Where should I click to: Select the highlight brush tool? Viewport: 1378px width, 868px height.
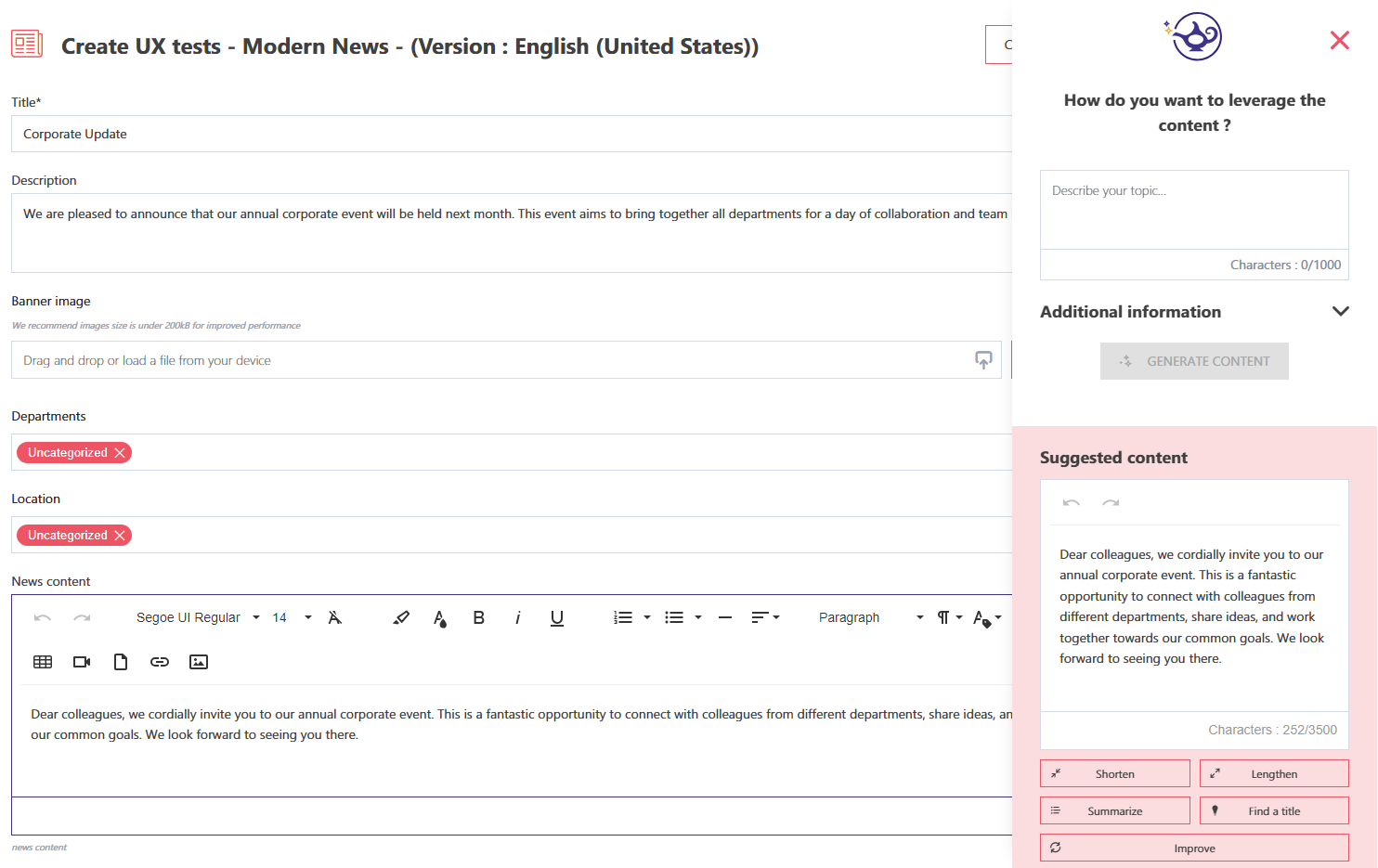click(401, 617)
